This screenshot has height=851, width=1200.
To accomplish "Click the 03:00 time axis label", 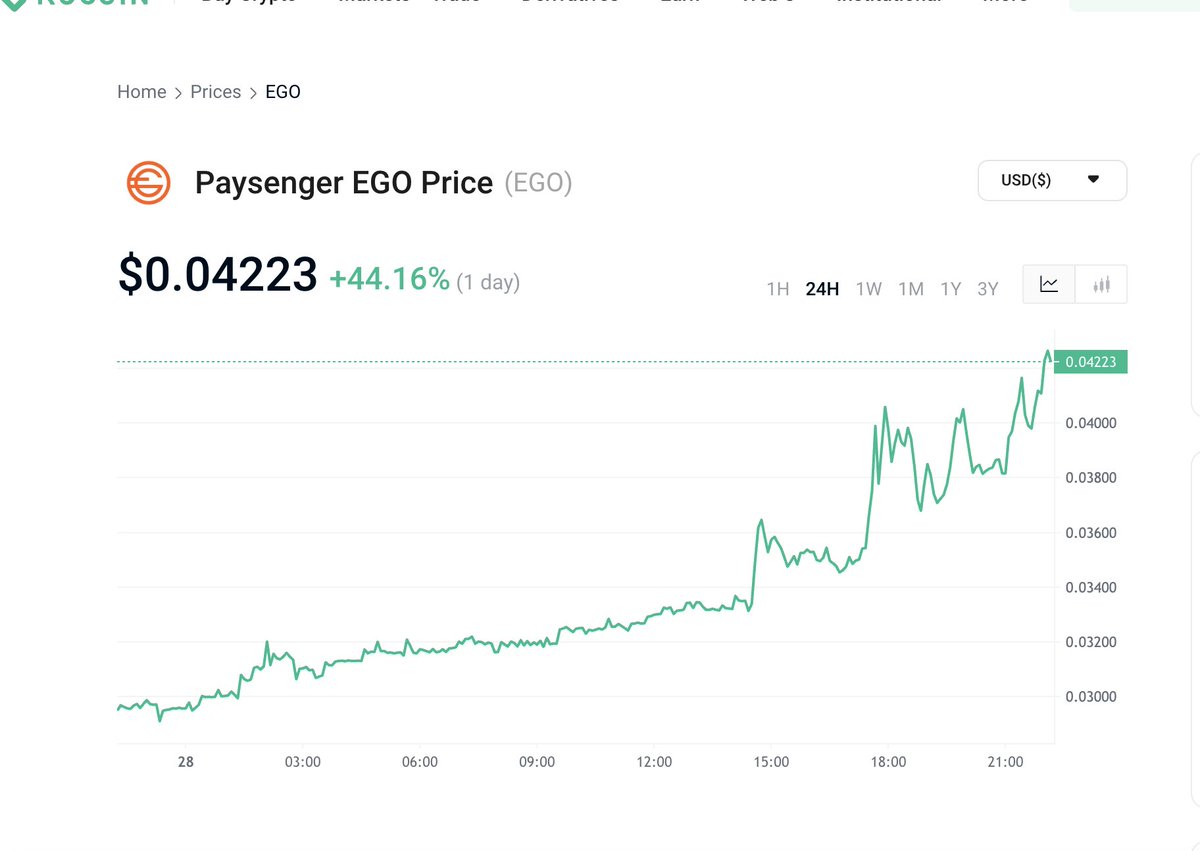I will point(302,762).
